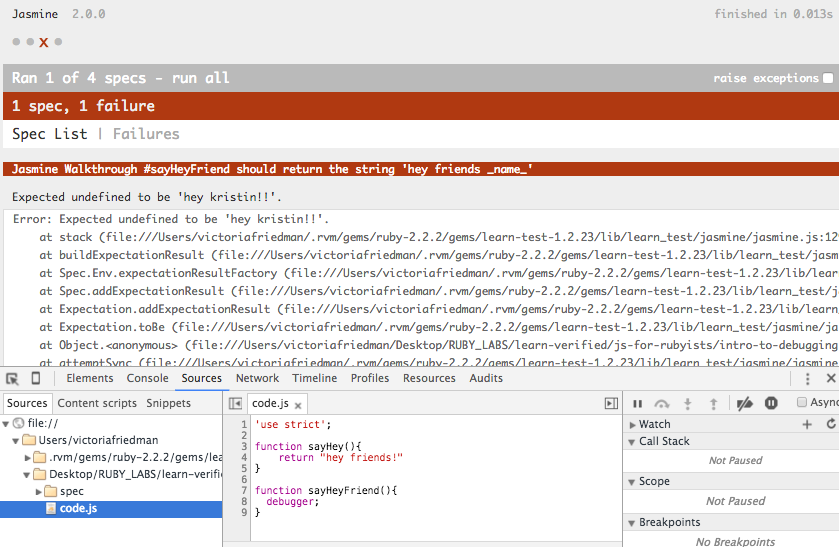The image size is (839, 547).
Task: Refresh watch expressions
Action: coord(831,424)
